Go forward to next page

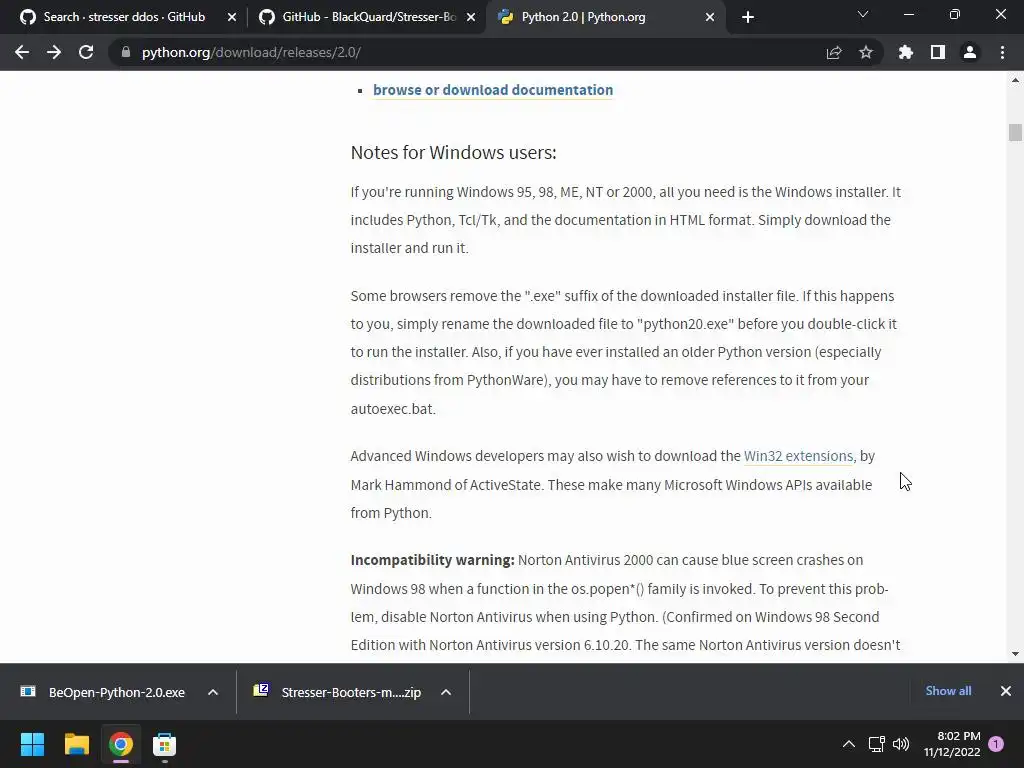pyautogui.click(x=54, y=52)
